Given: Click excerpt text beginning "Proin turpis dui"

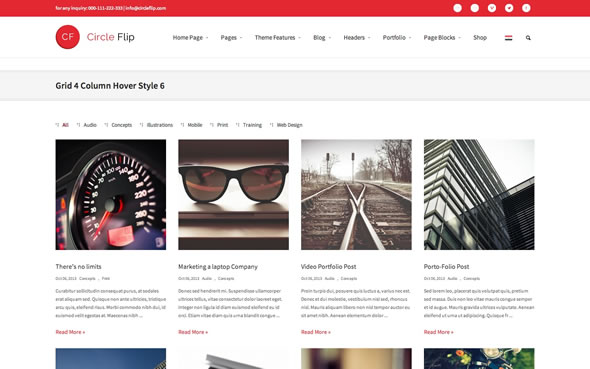Looking at the screenshot, I should [x=356, y=303].
